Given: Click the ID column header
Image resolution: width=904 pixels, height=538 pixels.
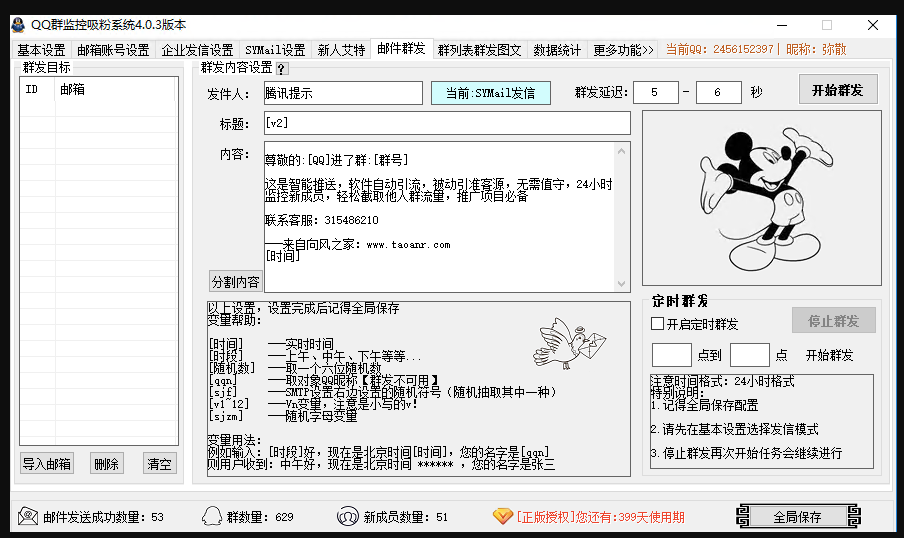Looking at the screenshot, I should [38, 89].
